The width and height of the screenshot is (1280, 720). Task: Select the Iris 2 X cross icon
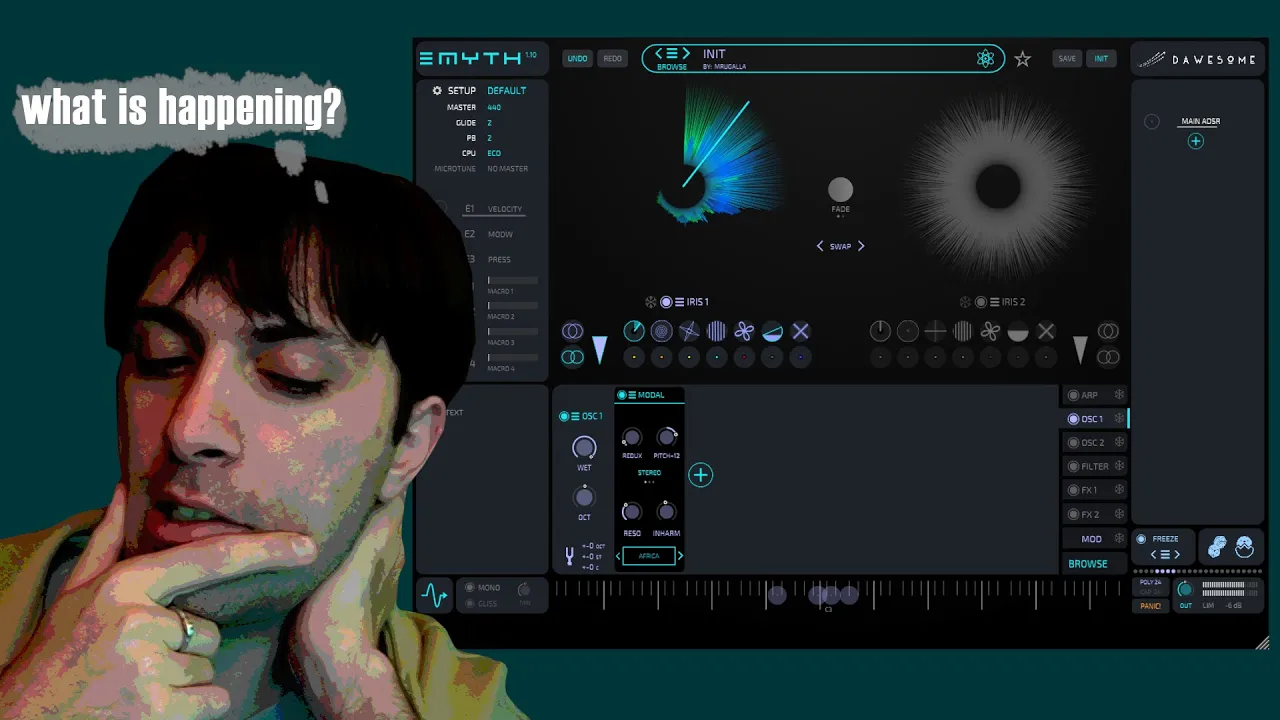click(1046, 331)
